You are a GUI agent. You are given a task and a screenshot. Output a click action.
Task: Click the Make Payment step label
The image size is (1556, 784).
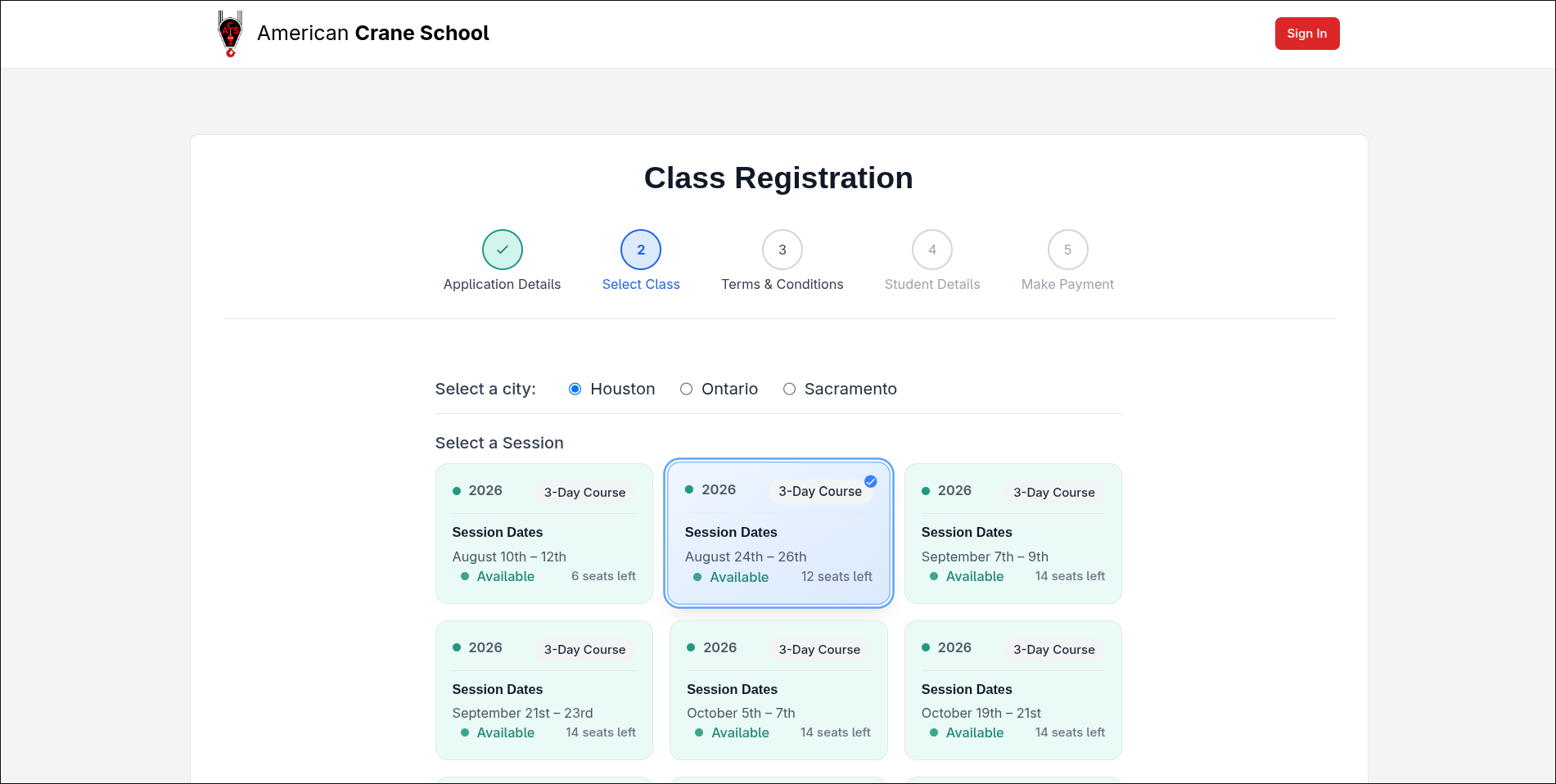click(x=1068, y=284)
